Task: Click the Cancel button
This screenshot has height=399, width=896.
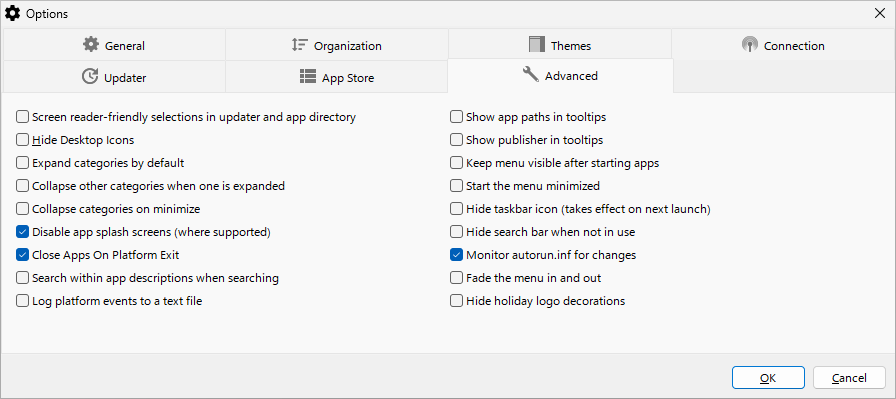Action: pos(849,378)
